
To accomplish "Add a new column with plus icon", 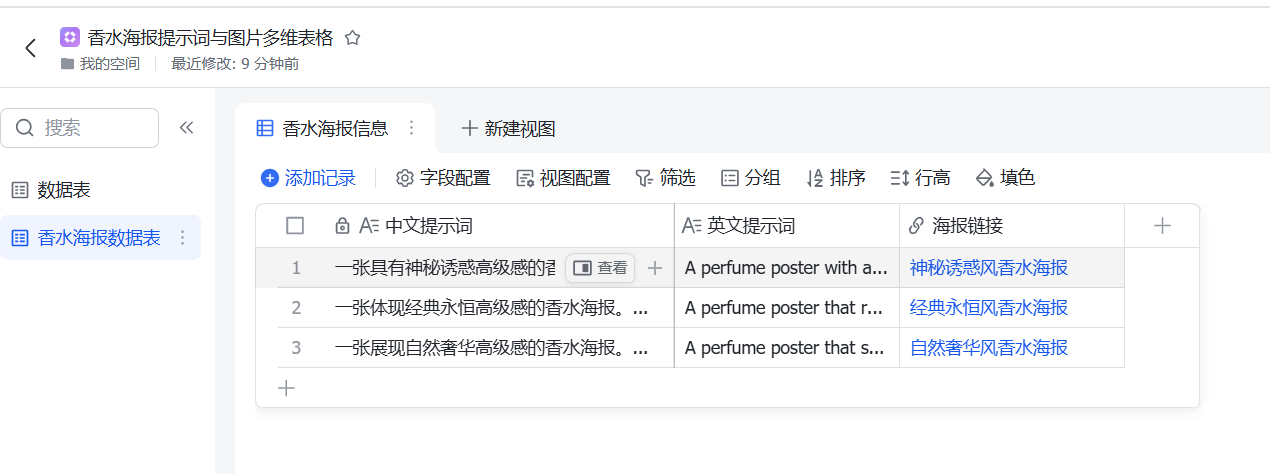I will click(x=1162, y=226).
